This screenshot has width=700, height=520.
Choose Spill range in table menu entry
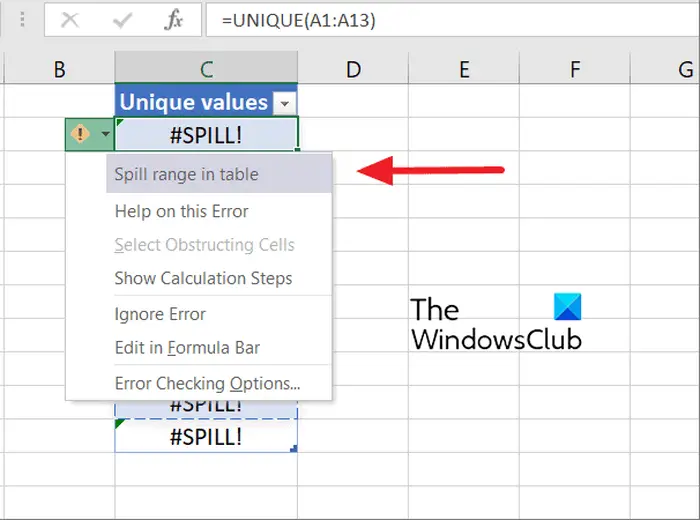tap(219, 174)
